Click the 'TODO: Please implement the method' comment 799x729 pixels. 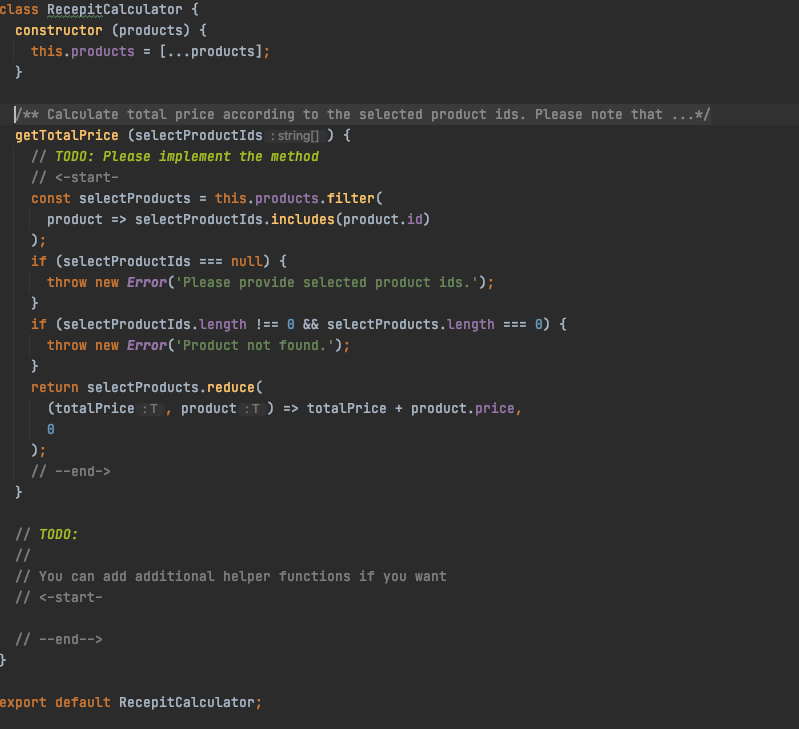[x=187, y=156]
